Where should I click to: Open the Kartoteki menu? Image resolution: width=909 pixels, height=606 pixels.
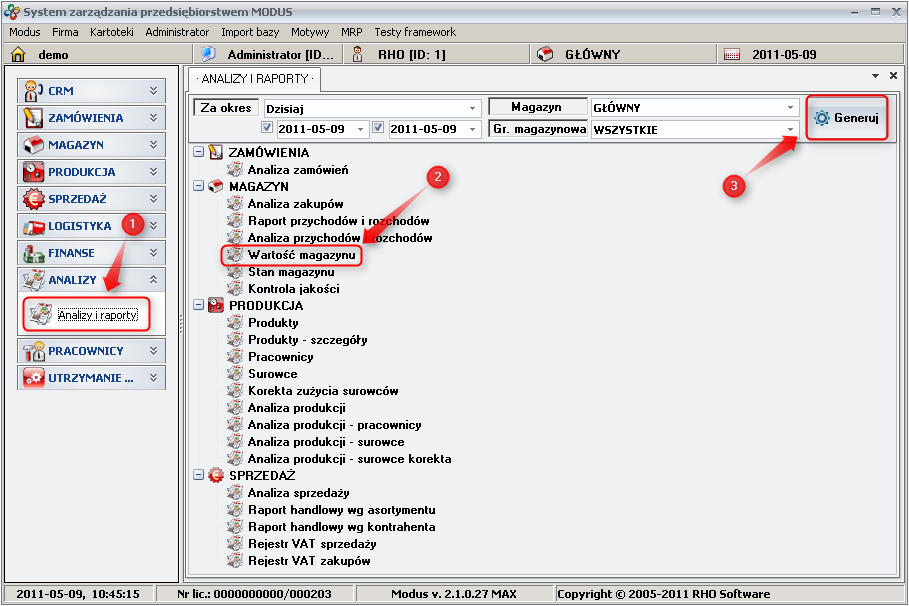pos(112,32)
